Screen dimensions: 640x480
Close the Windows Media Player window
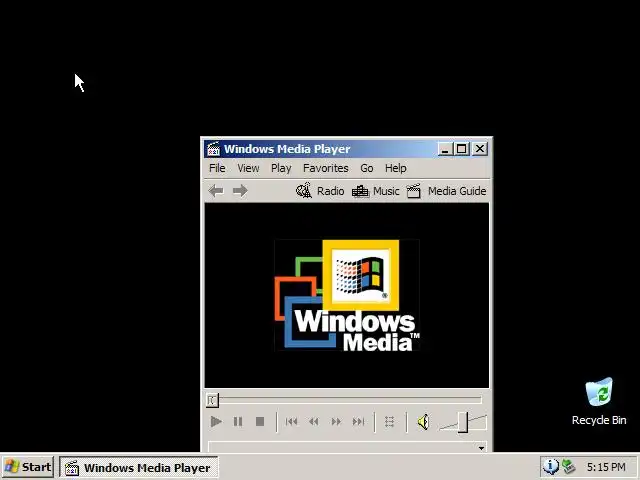480,149
